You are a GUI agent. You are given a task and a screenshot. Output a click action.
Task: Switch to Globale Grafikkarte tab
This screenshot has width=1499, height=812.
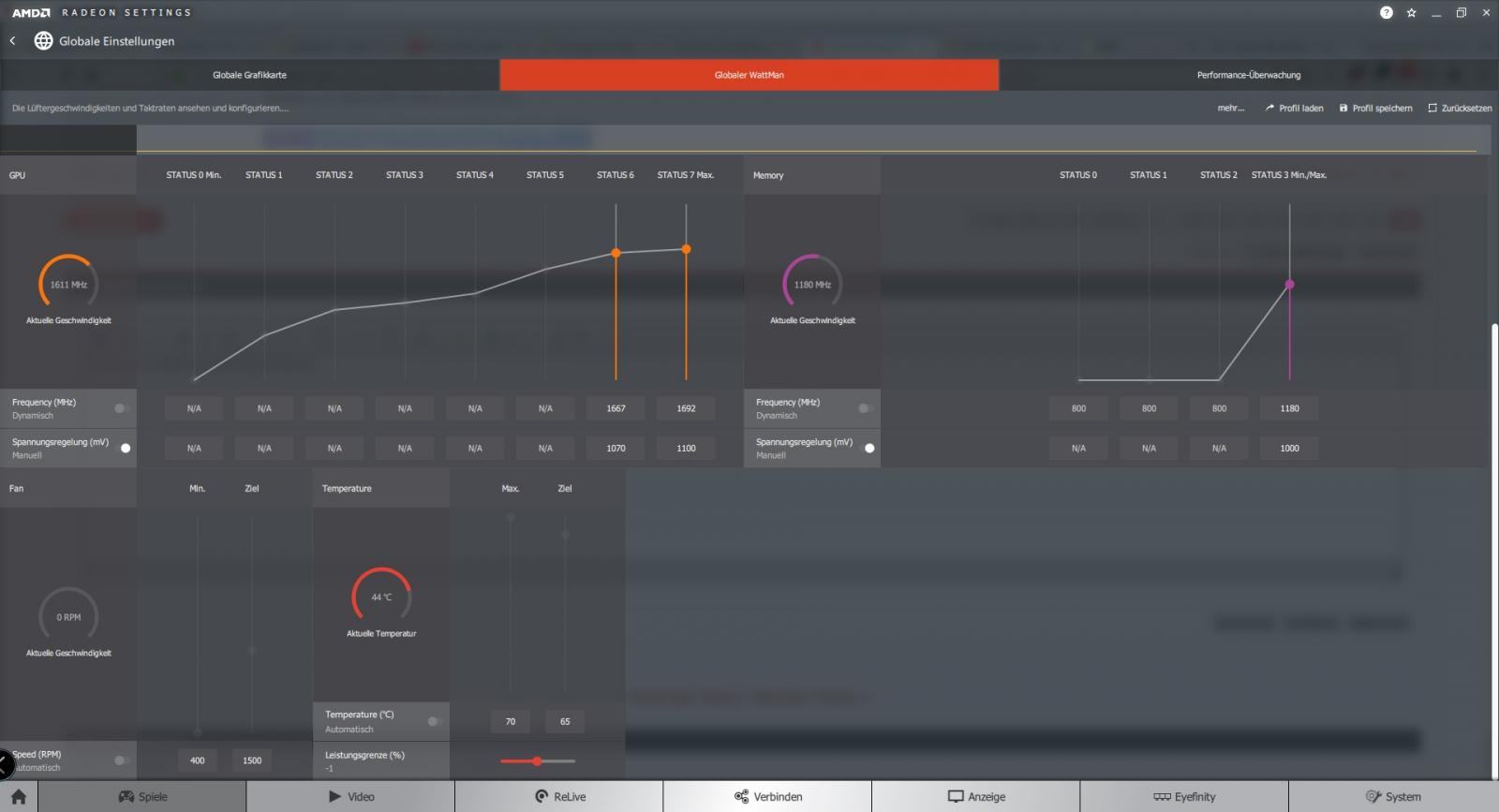(250, 75)
